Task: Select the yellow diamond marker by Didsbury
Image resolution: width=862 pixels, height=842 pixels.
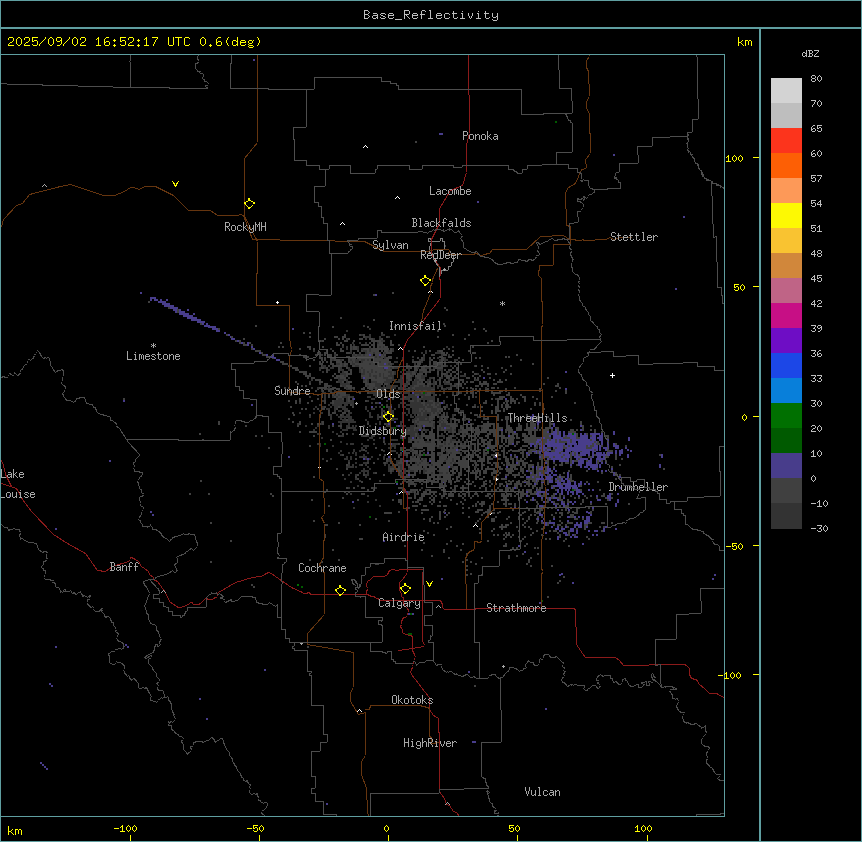Action: pos(388,417)
